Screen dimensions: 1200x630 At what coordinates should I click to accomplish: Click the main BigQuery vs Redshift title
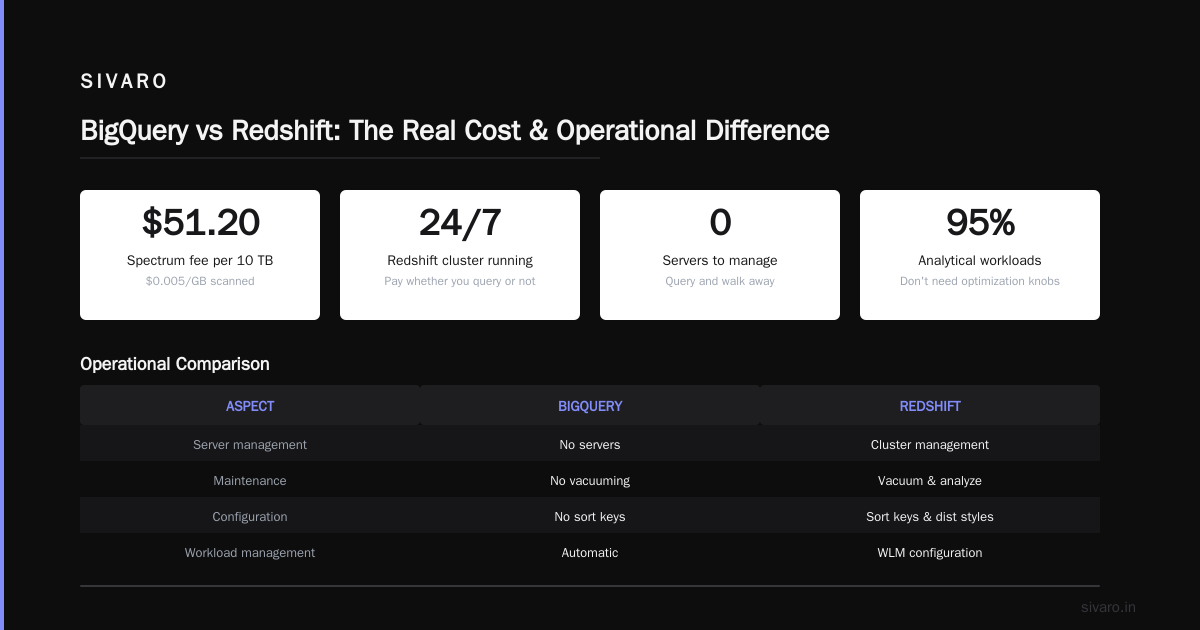(455, 130)
